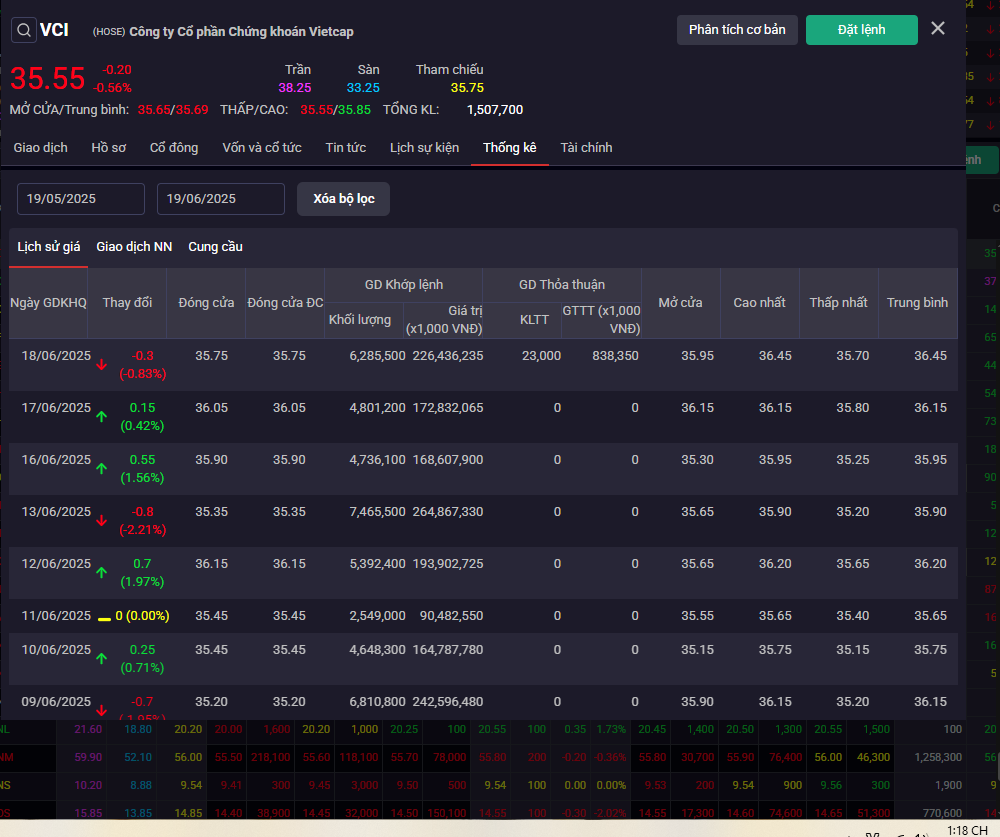Screen dimensions: 1000x837
Task: Click the green up arrow for 10/06/2025
Action: coord(101,658)
